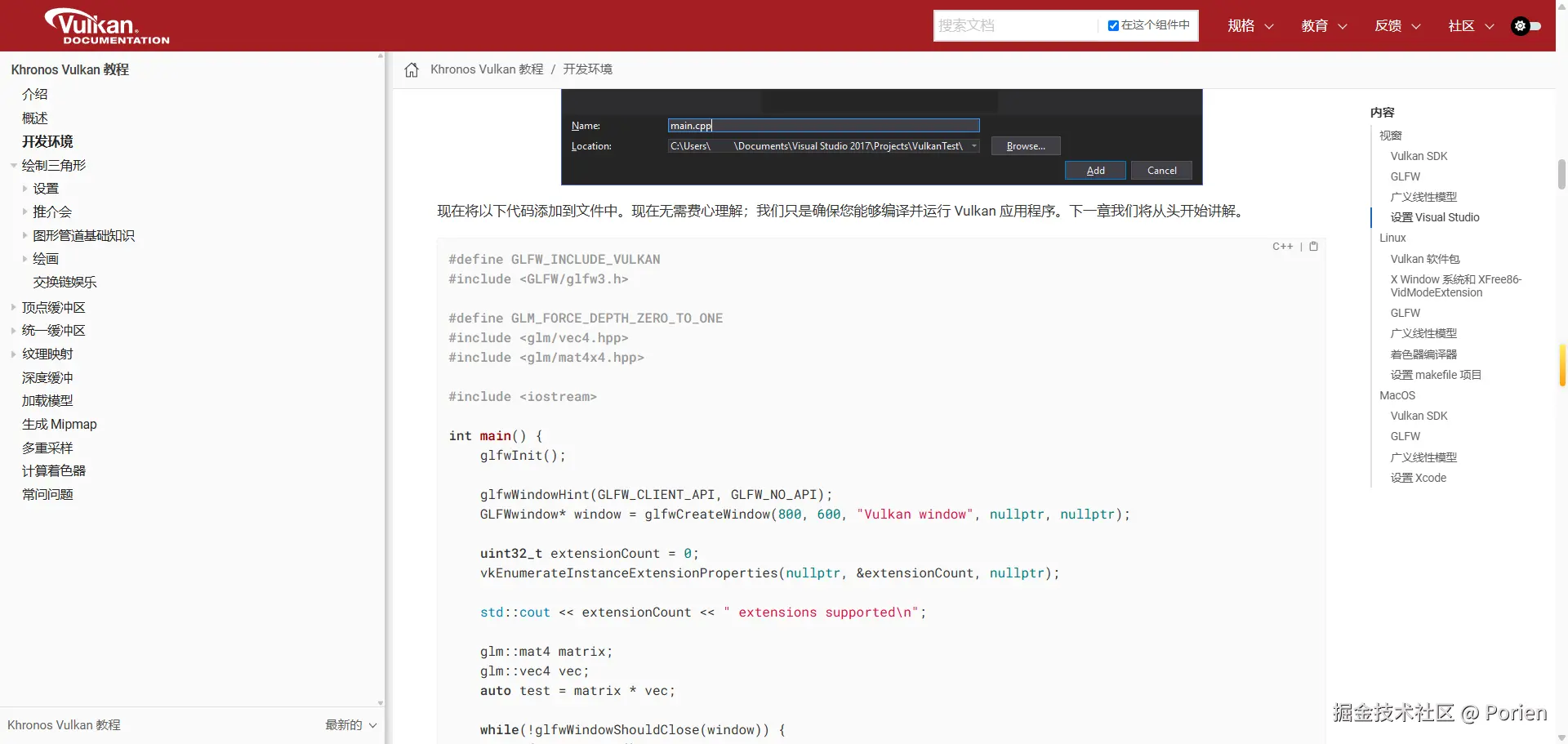Expand the 图形管道基础知识 sidebar section
1568x744 pixels.
tap(25, 236)
